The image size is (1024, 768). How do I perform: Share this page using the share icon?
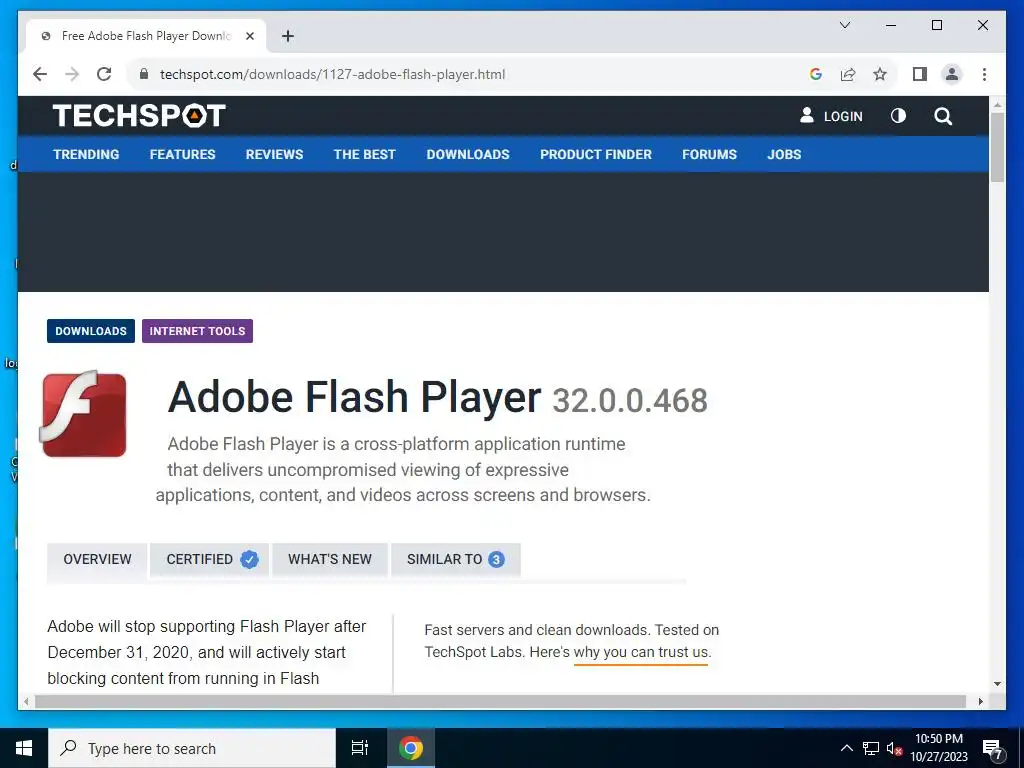coord(848,74)
